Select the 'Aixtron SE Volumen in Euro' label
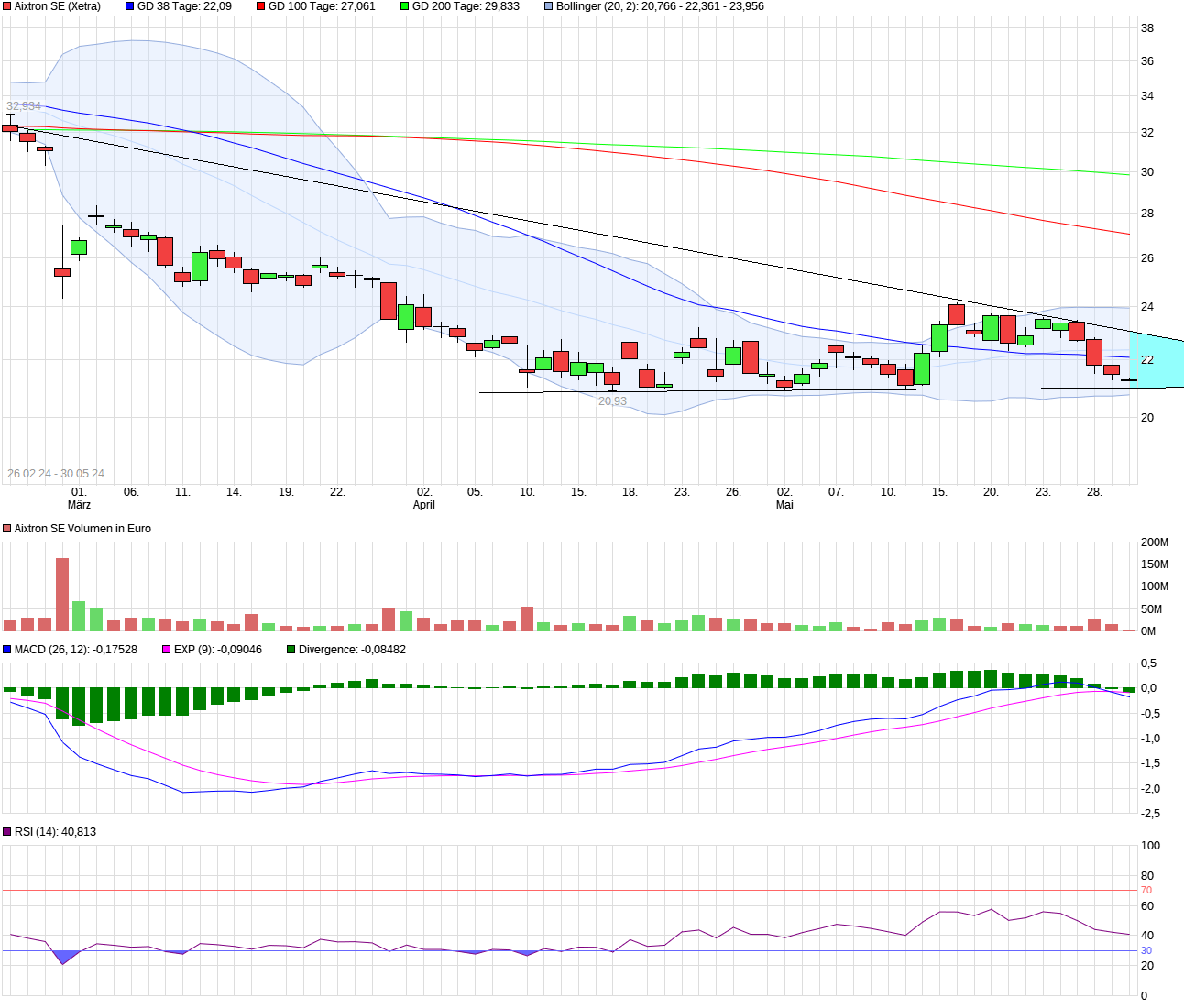Image resolution: width=1184 pixels, height=1008 pixels. 82,529
